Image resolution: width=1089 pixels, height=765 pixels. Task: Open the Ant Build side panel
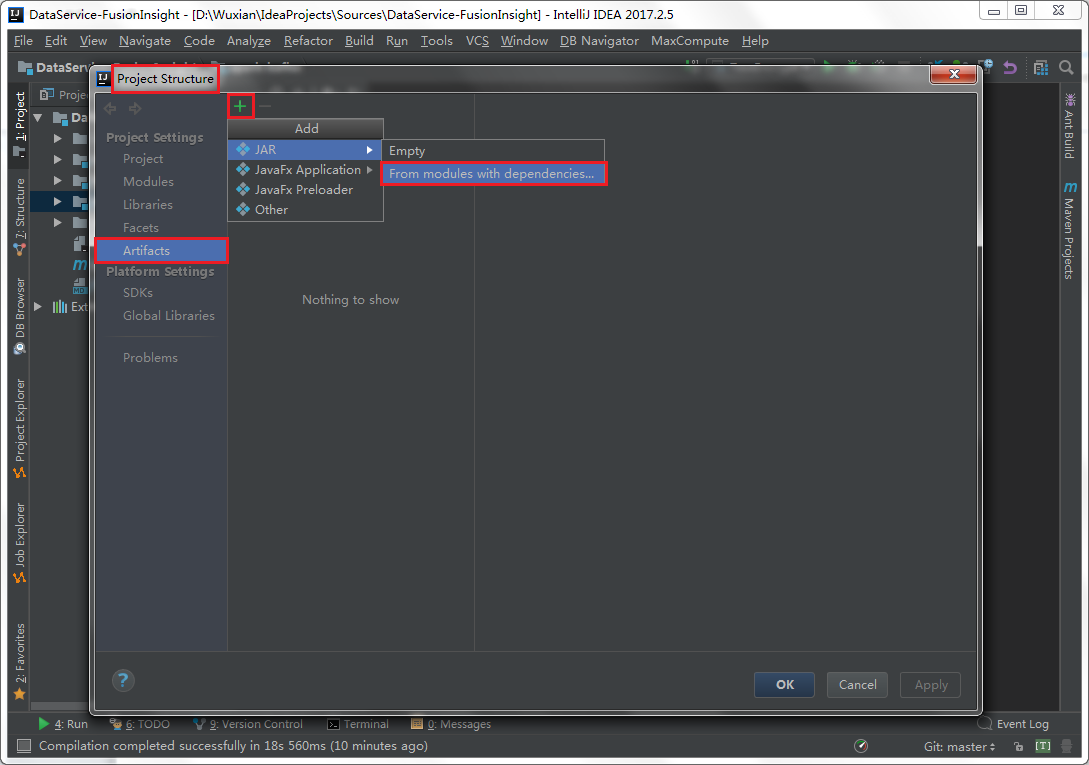1070,126
